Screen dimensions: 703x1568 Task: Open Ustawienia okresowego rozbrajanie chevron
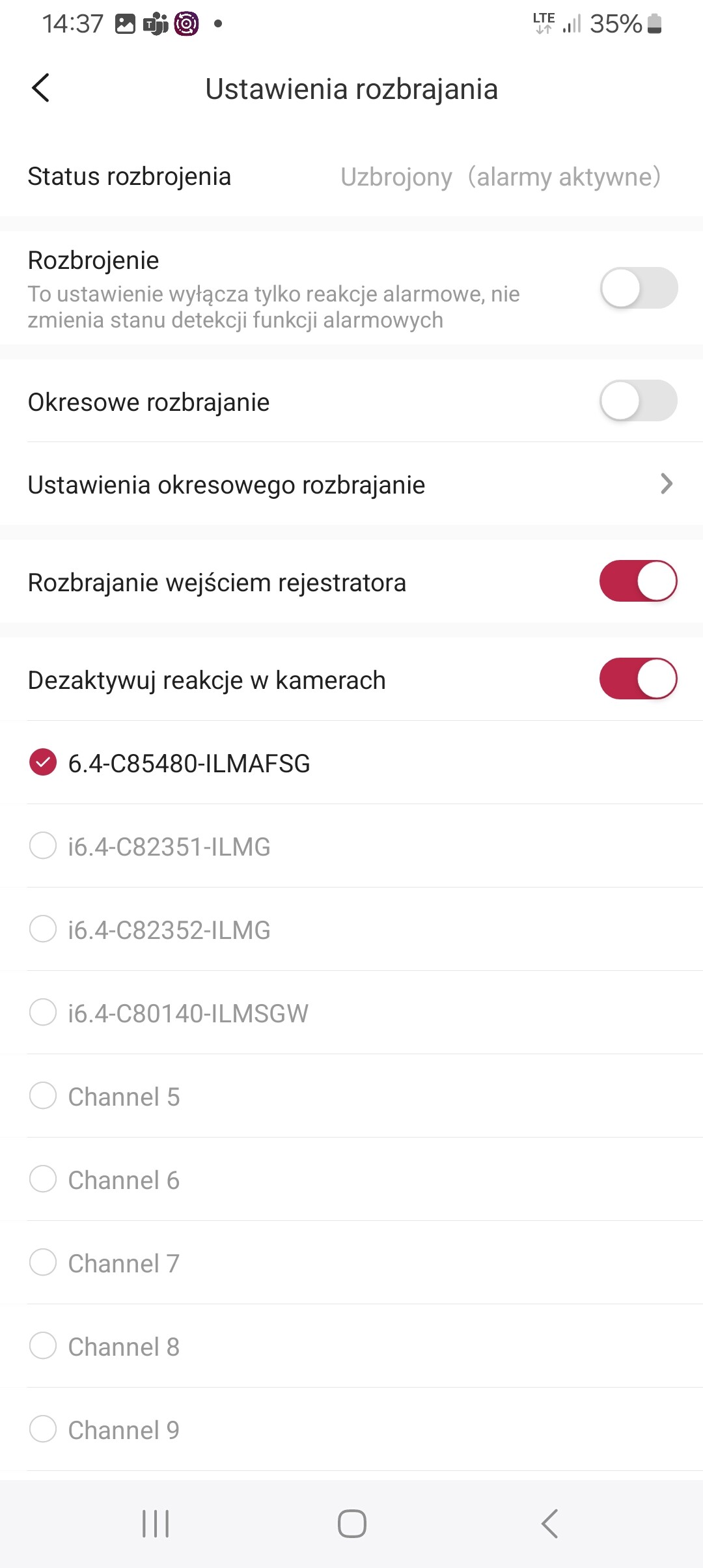coord(666,484)
